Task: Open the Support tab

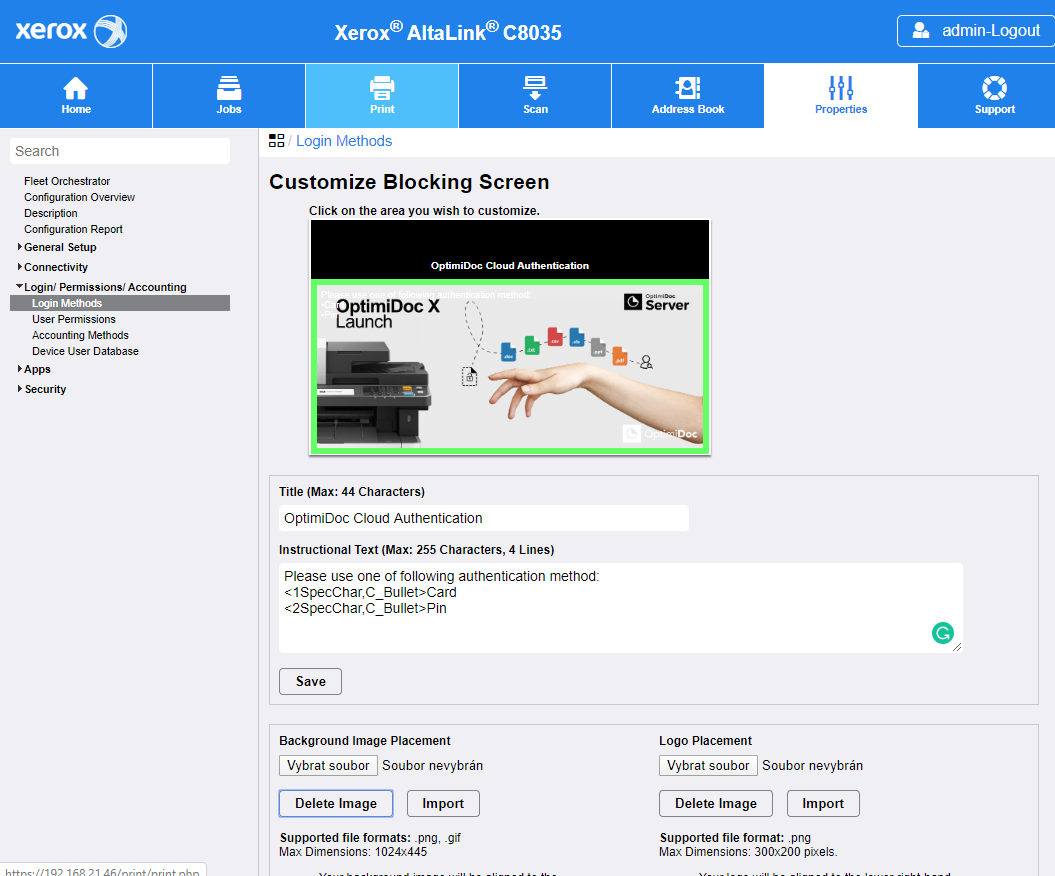Action: coord(986,96)
